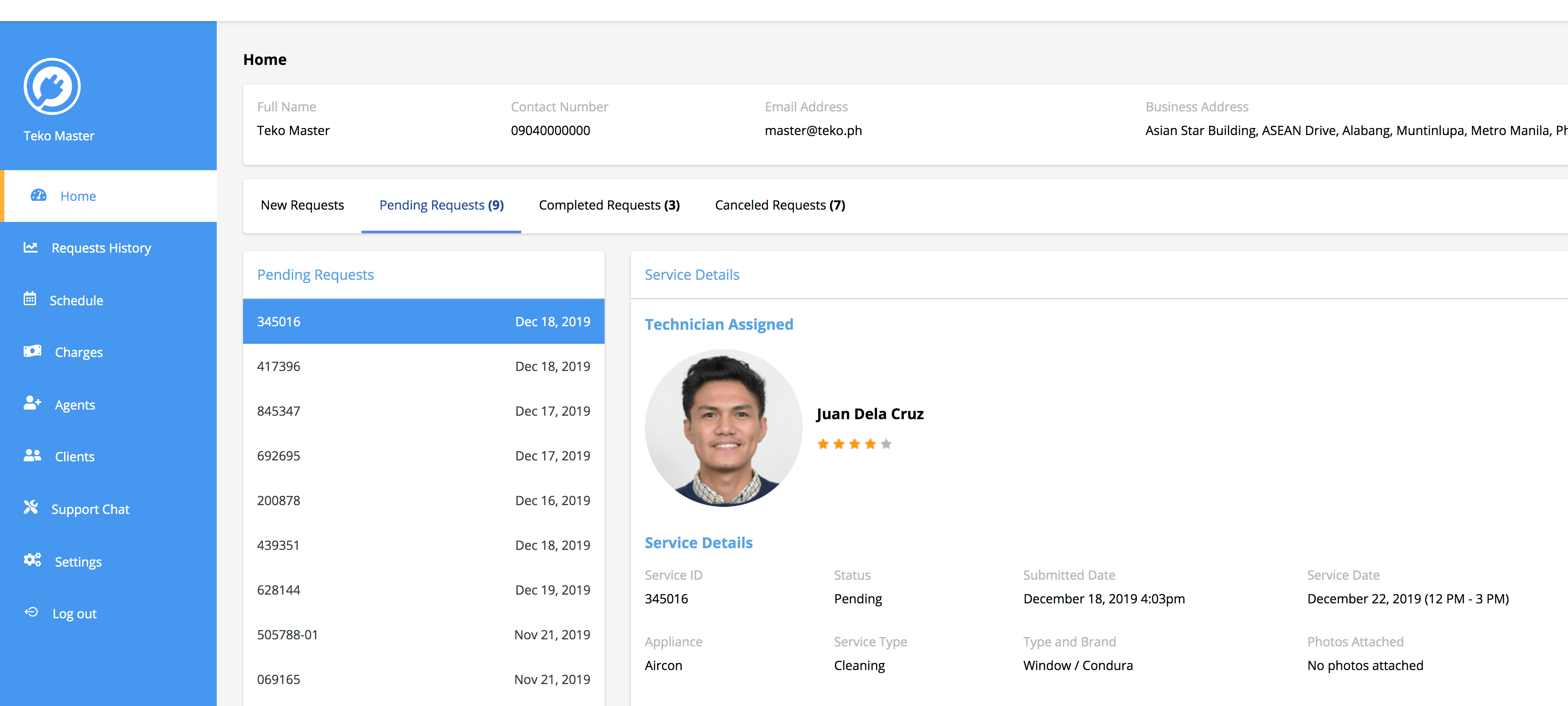Click the Charges money bill icon

(x=32, y=351)
